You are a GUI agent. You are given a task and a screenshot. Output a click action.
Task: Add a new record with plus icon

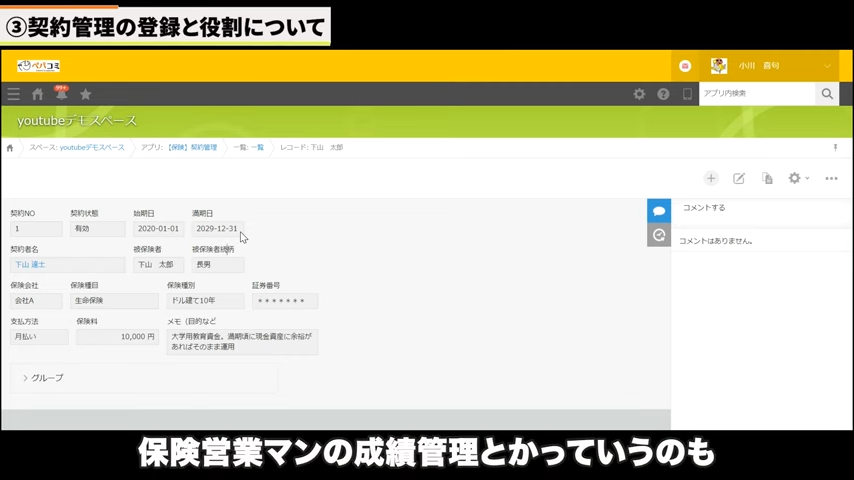click(x=711, y=178)
